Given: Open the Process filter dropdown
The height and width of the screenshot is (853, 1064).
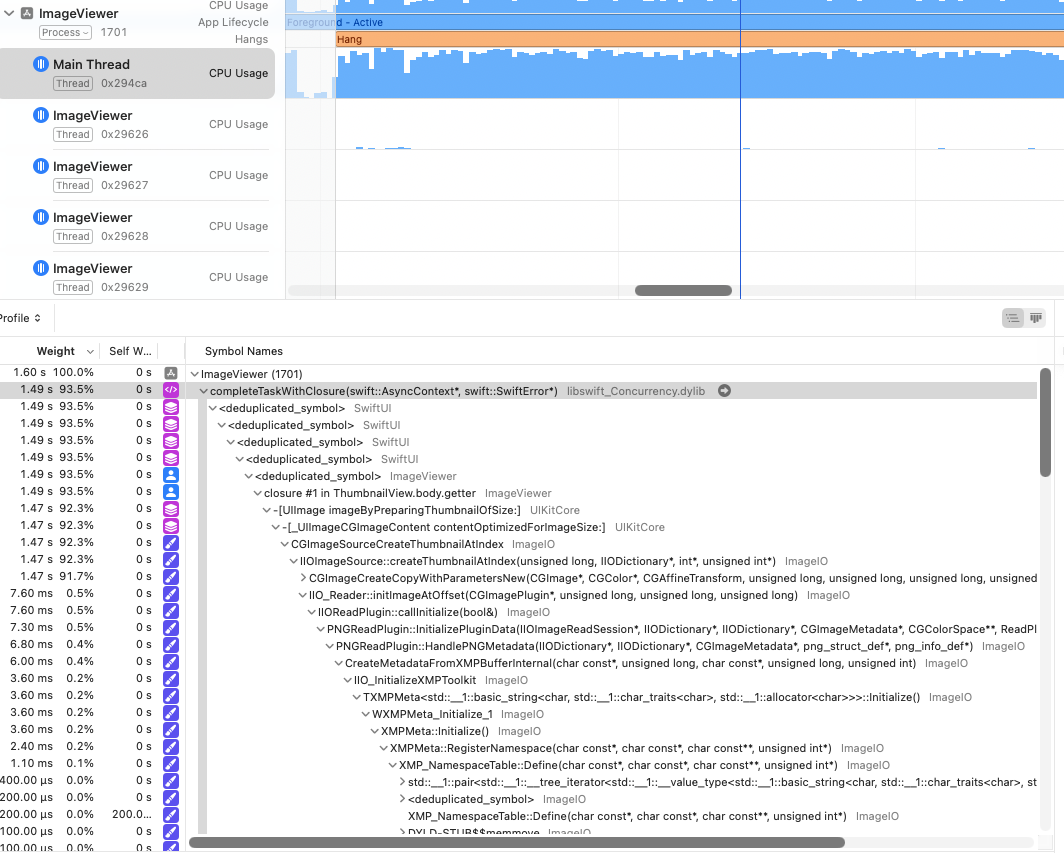Looking at the screenshot, I should 65,33.
